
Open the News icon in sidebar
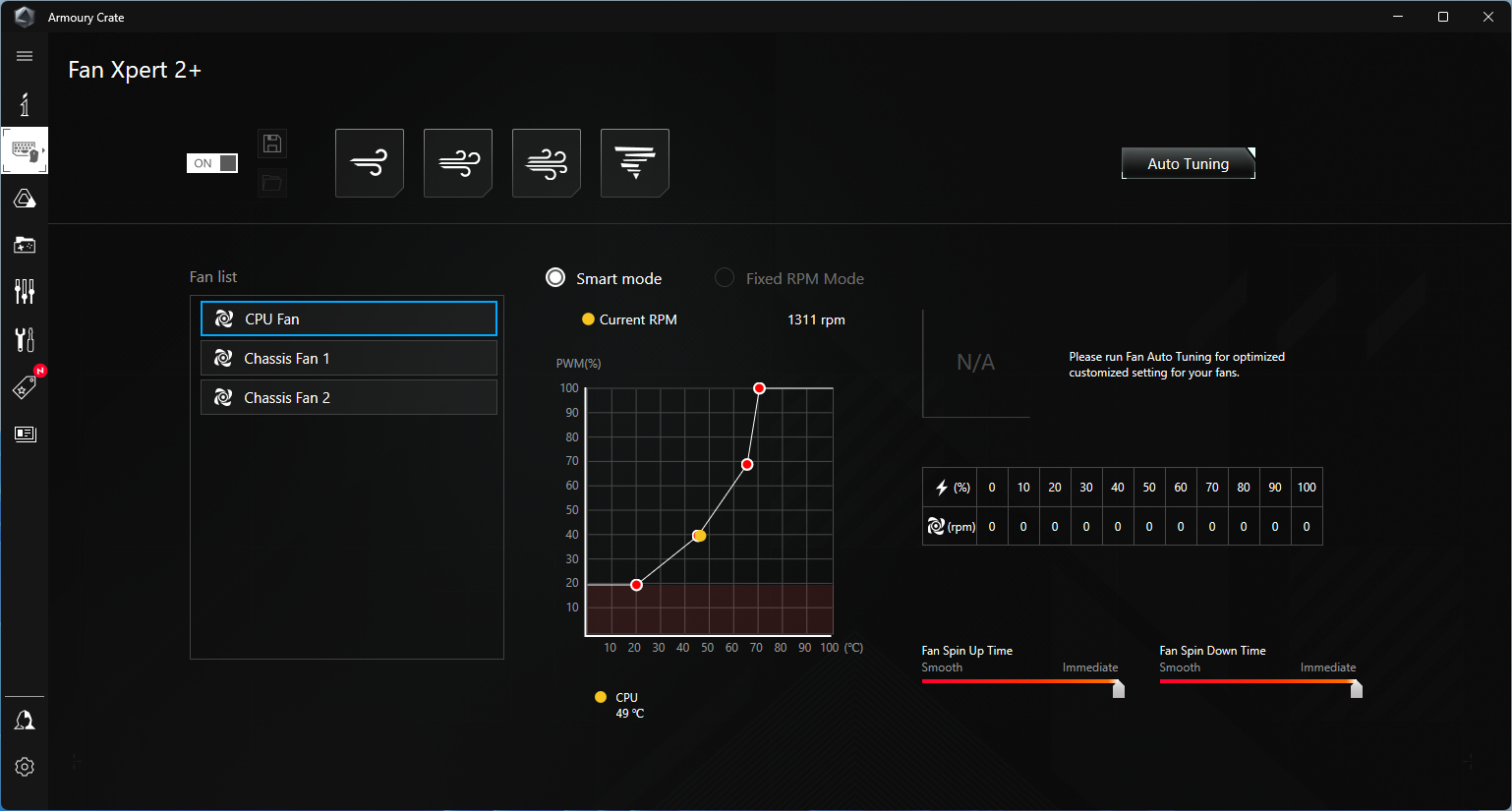point(25,434)
